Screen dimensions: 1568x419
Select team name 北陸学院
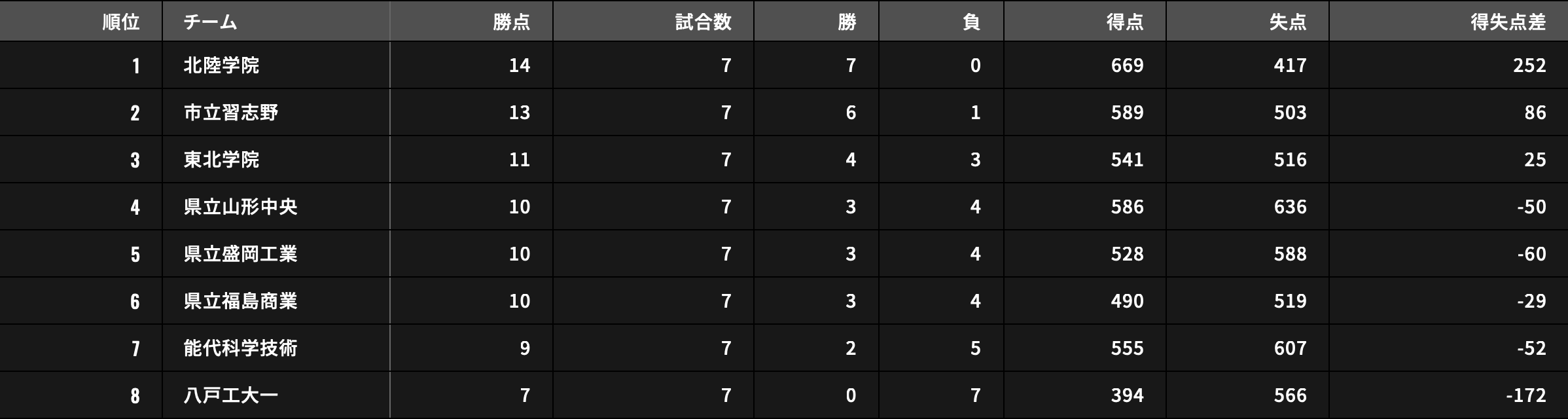coord(221,65)
